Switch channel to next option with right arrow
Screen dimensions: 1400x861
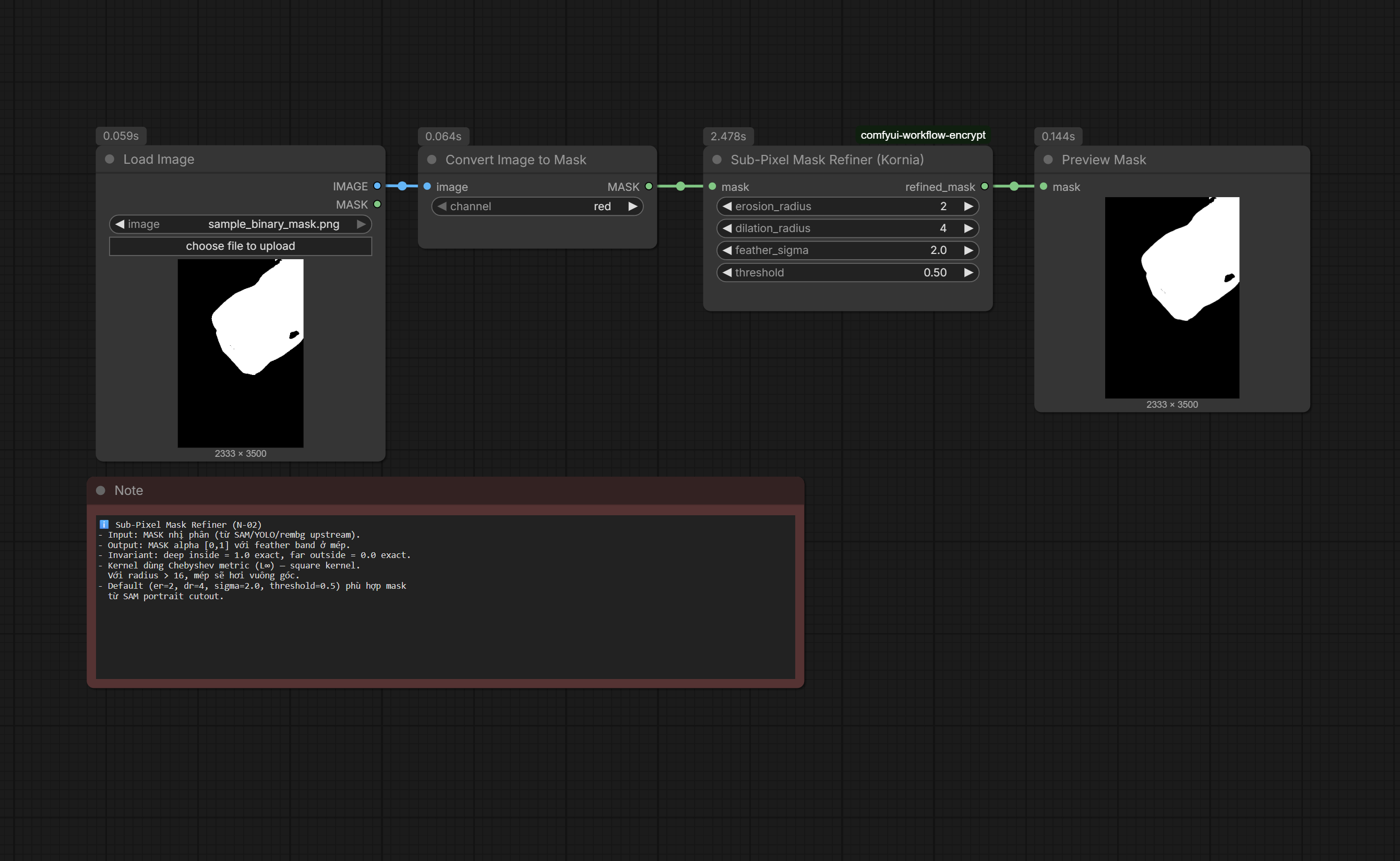click(x=632, y=207)
